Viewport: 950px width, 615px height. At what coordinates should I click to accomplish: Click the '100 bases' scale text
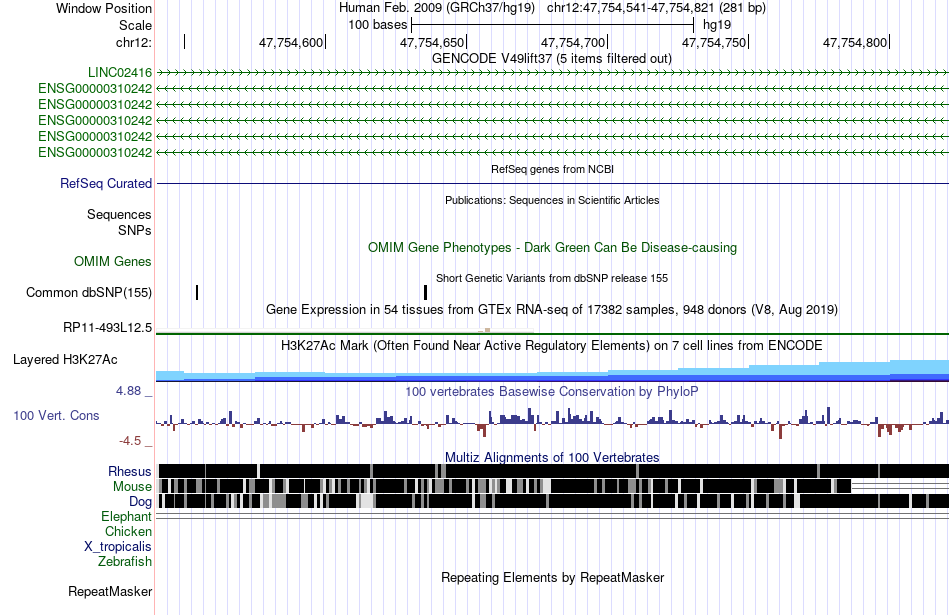click(377, 25)
